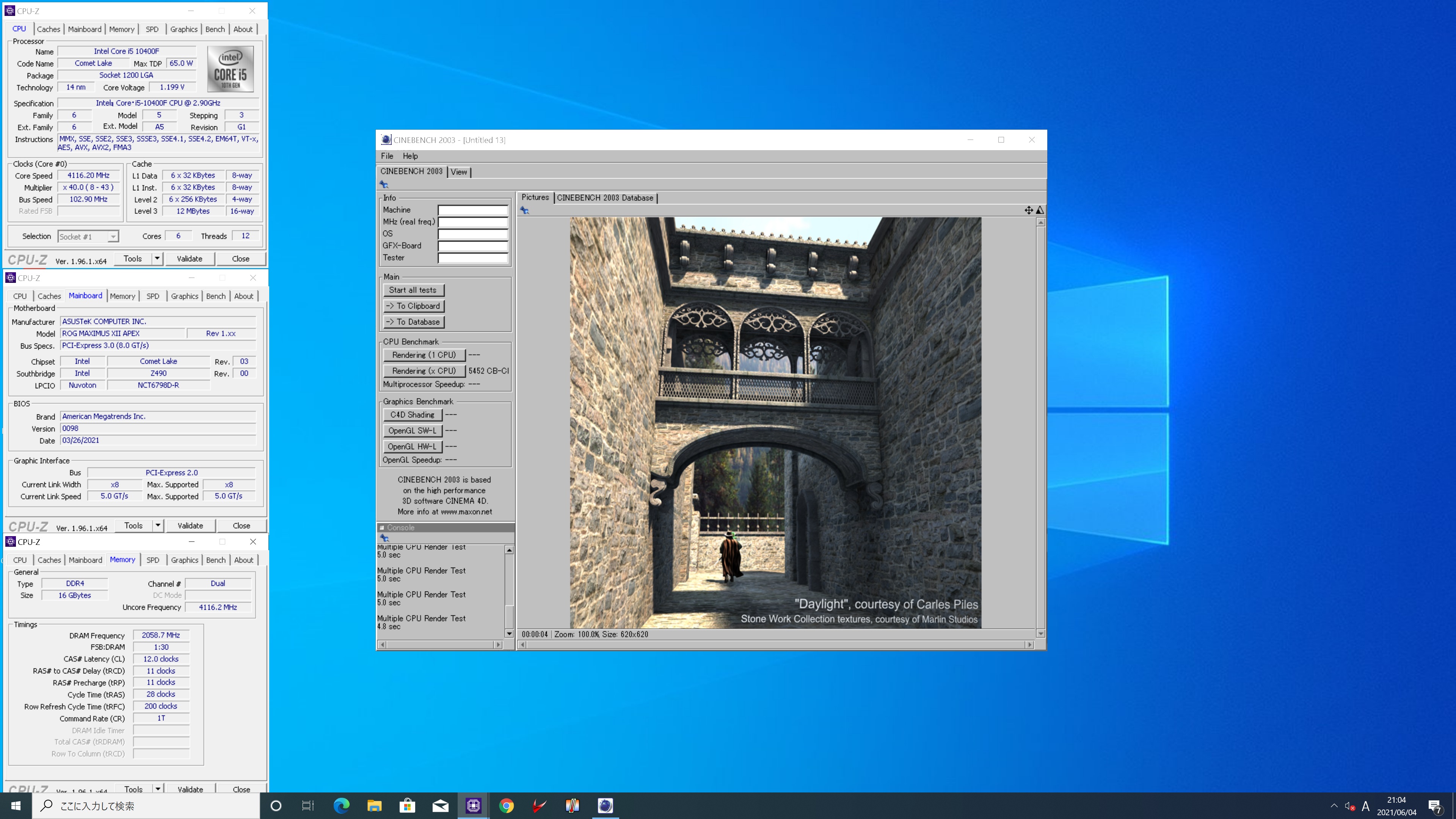This screenshot has width=1456, height=819.
Task: Start the OpenGL HW-L test
Action: point(413,447)
